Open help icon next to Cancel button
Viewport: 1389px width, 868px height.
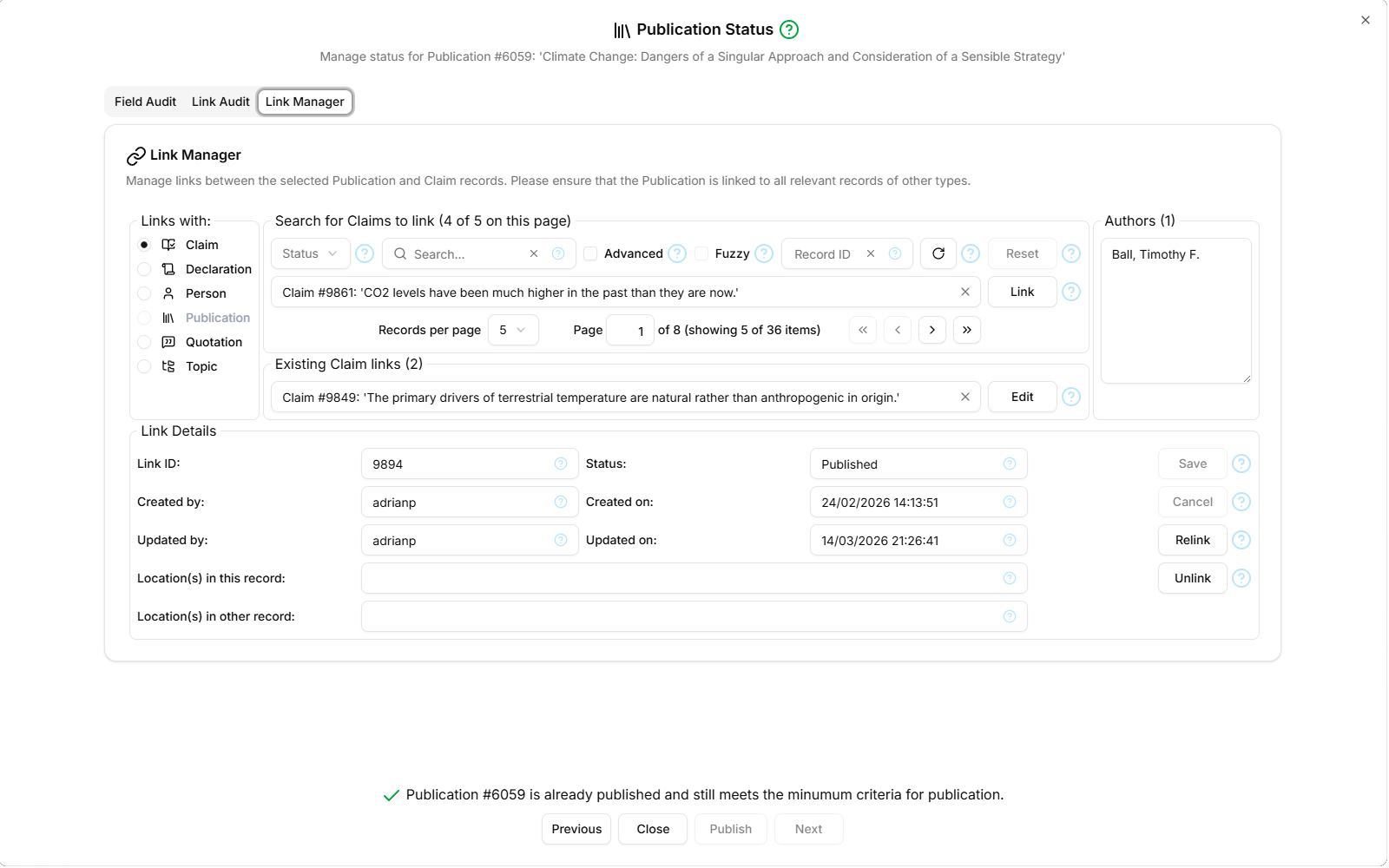tap(1241, 502)
